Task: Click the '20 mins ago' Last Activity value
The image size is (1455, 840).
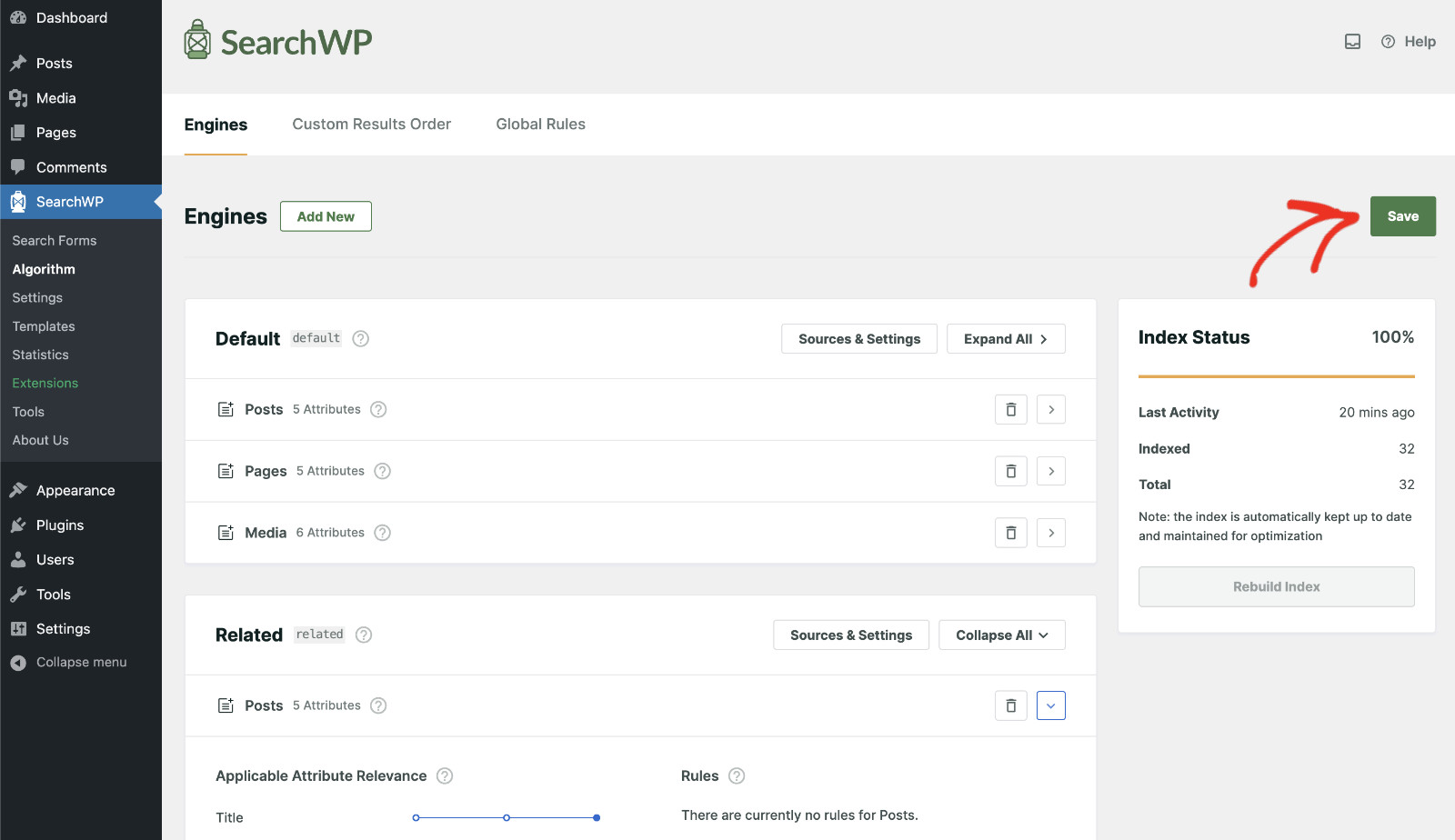Action: pyautogui.click(x=1376, y=413)
